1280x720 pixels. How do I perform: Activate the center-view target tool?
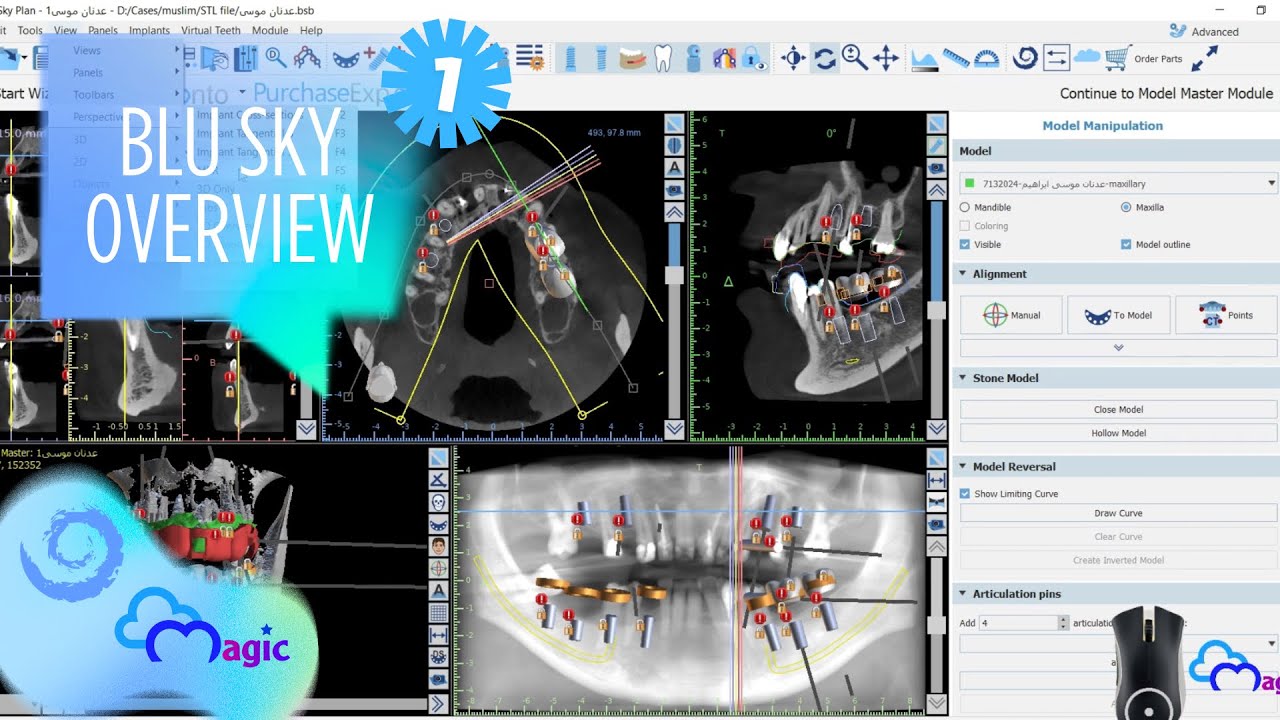click(x=793, y=58)
